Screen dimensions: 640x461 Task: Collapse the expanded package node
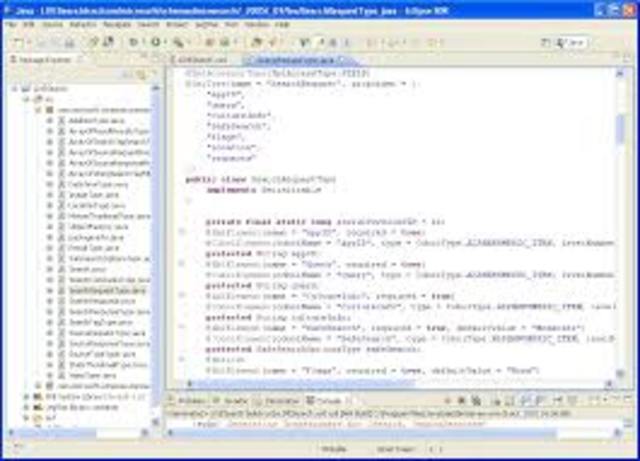click(x=38, y=110)
